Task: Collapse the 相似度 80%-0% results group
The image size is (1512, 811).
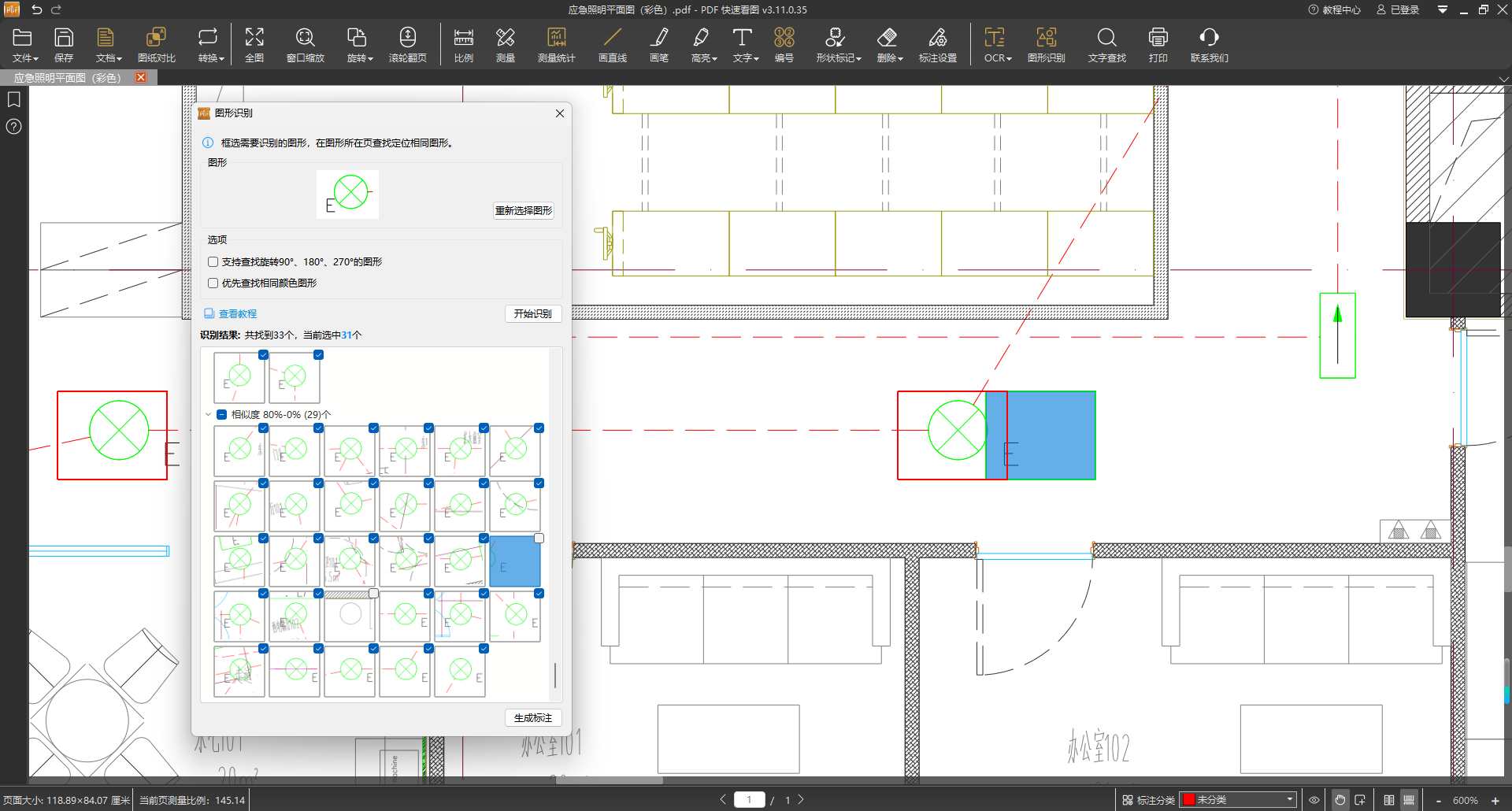Action: pos(209,414)
